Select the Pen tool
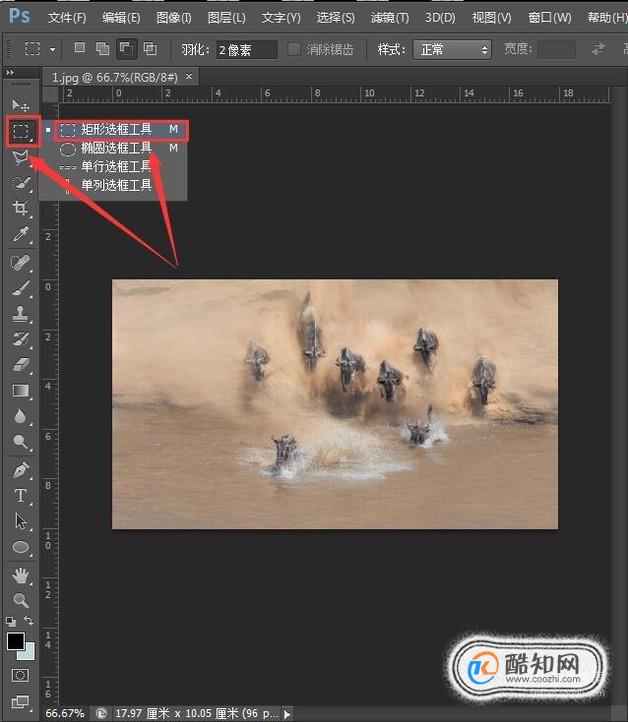This screenshot has width=628, height=722. 21,470
